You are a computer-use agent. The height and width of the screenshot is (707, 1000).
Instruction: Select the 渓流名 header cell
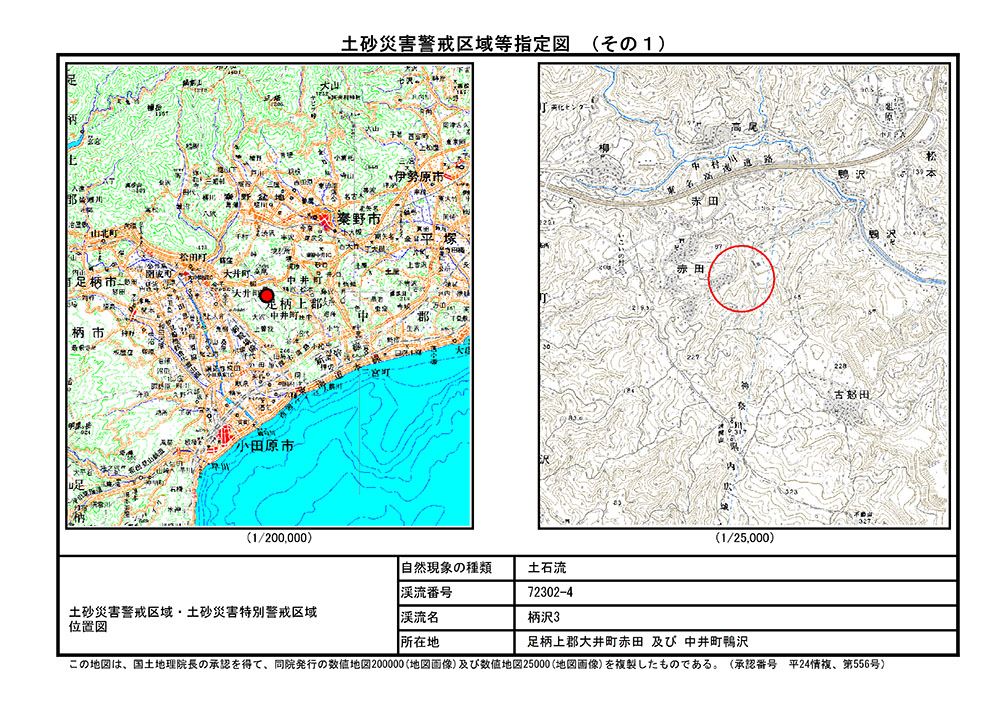coord(420,616)
